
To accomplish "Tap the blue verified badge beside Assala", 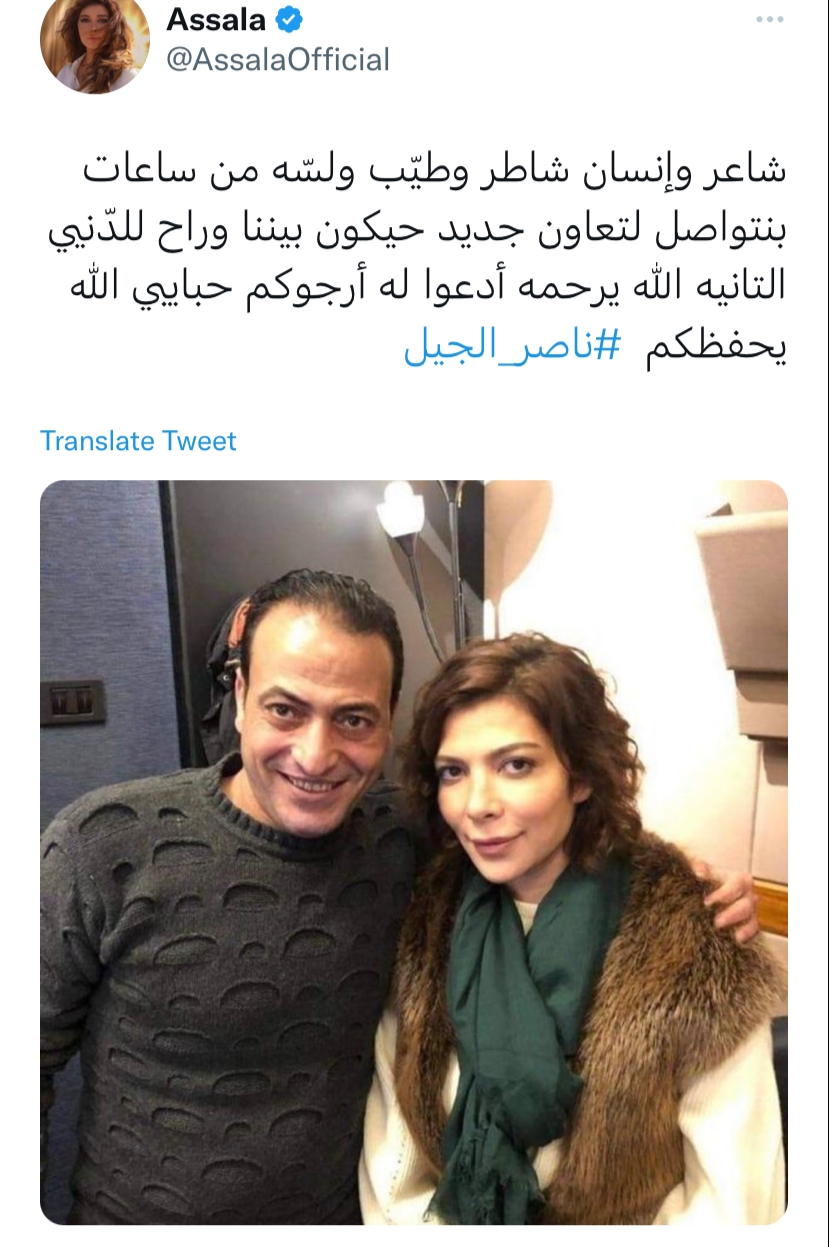I will (x=290, y=18).
